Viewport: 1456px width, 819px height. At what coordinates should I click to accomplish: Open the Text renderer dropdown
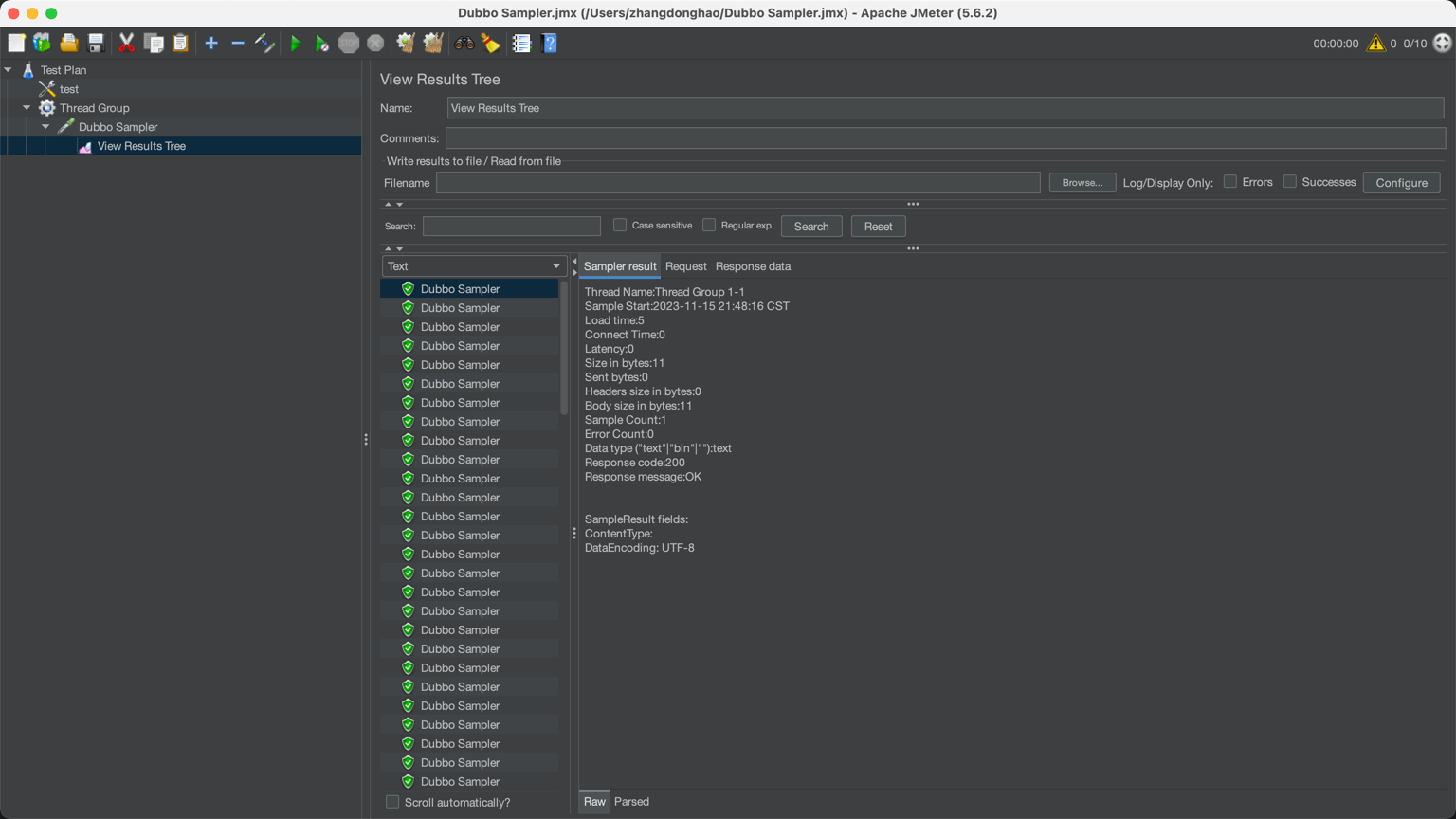(x=474, y=266)
